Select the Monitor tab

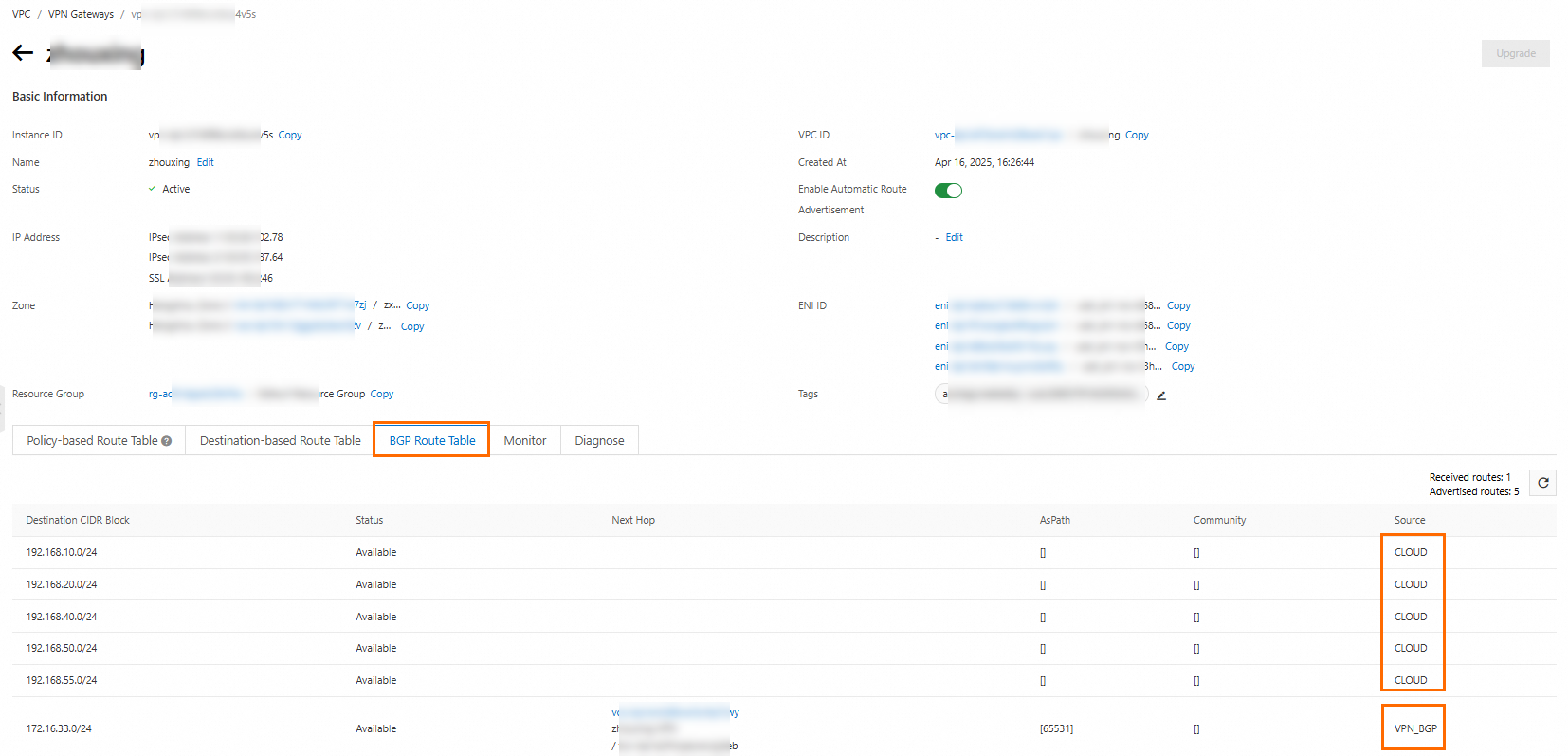(525, 441)
